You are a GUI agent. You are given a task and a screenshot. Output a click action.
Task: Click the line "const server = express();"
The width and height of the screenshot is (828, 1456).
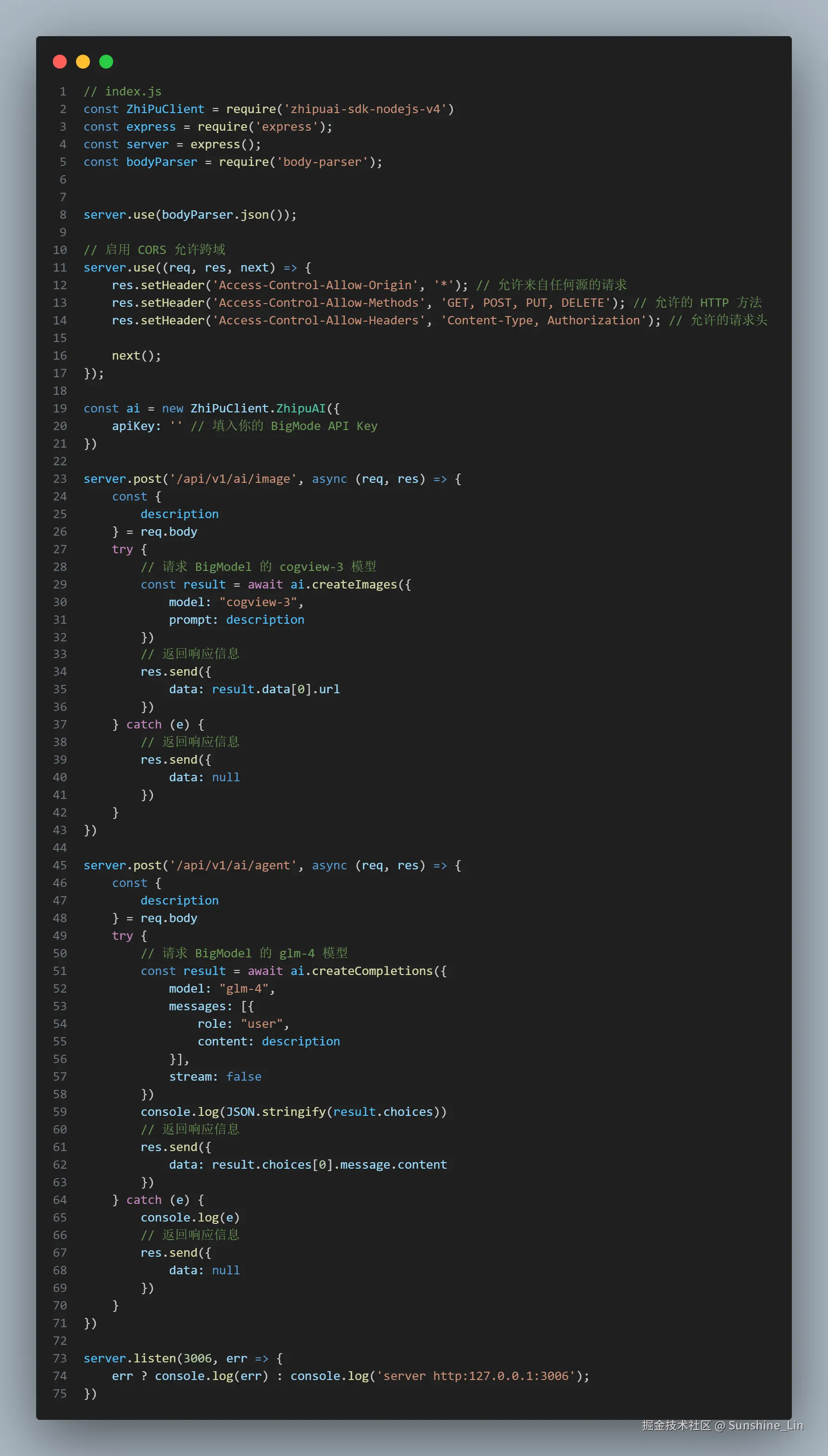(172, 145)
